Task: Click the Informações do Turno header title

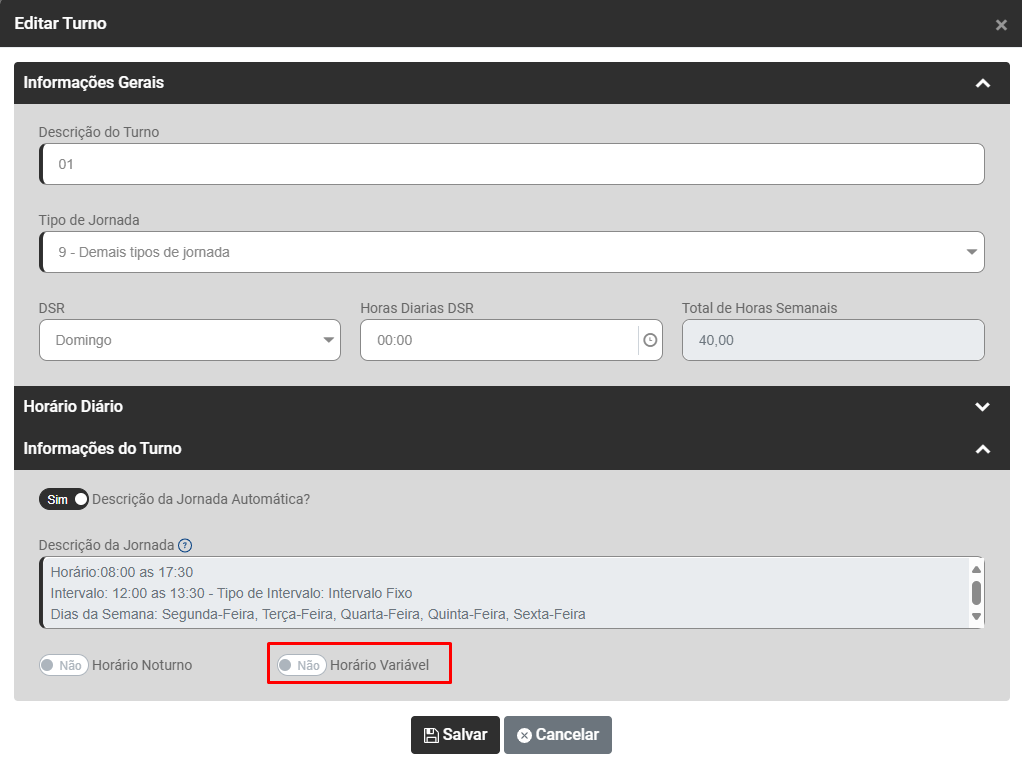Action: [103, 449]
